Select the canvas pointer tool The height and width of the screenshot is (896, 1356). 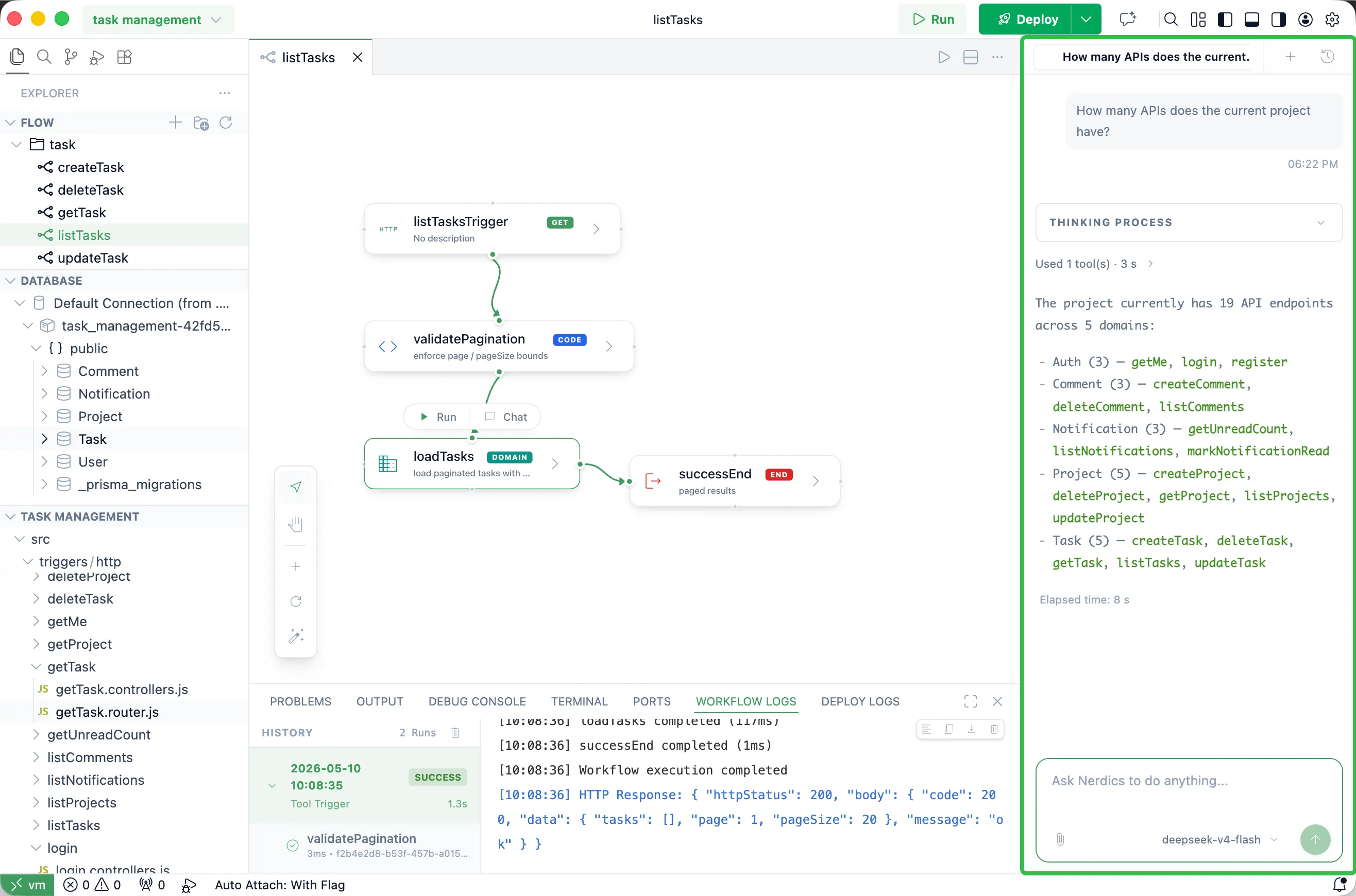tap(296, 487)
